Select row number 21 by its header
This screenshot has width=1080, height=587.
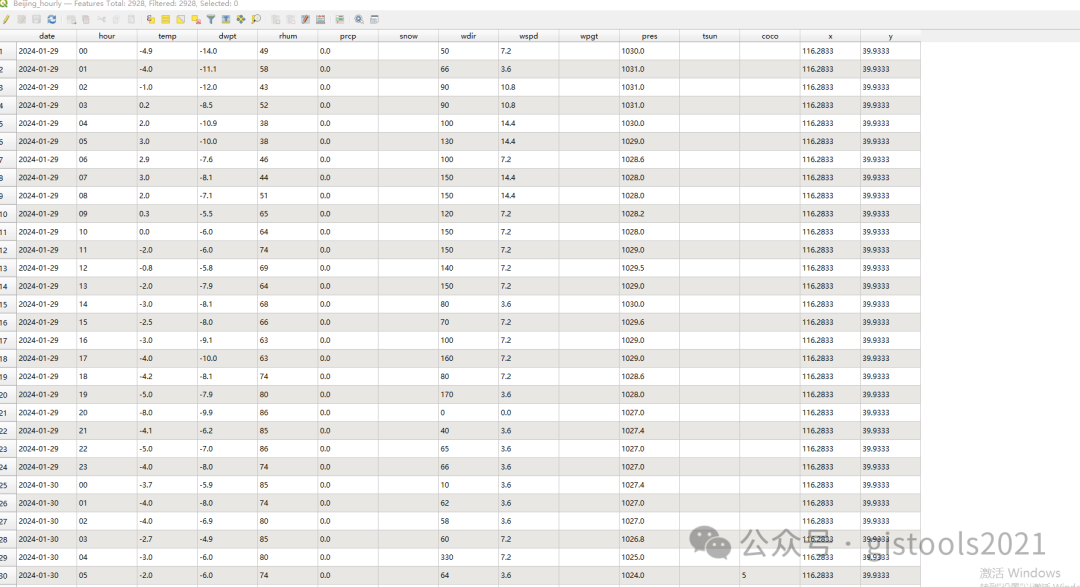click(x=8, y=413)
